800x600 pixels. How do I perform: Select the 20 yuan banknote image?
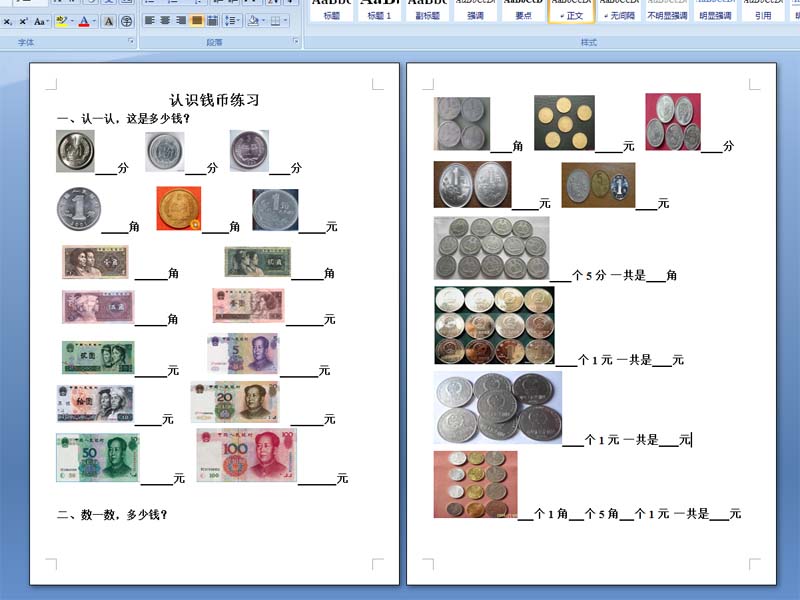(235, 402)
